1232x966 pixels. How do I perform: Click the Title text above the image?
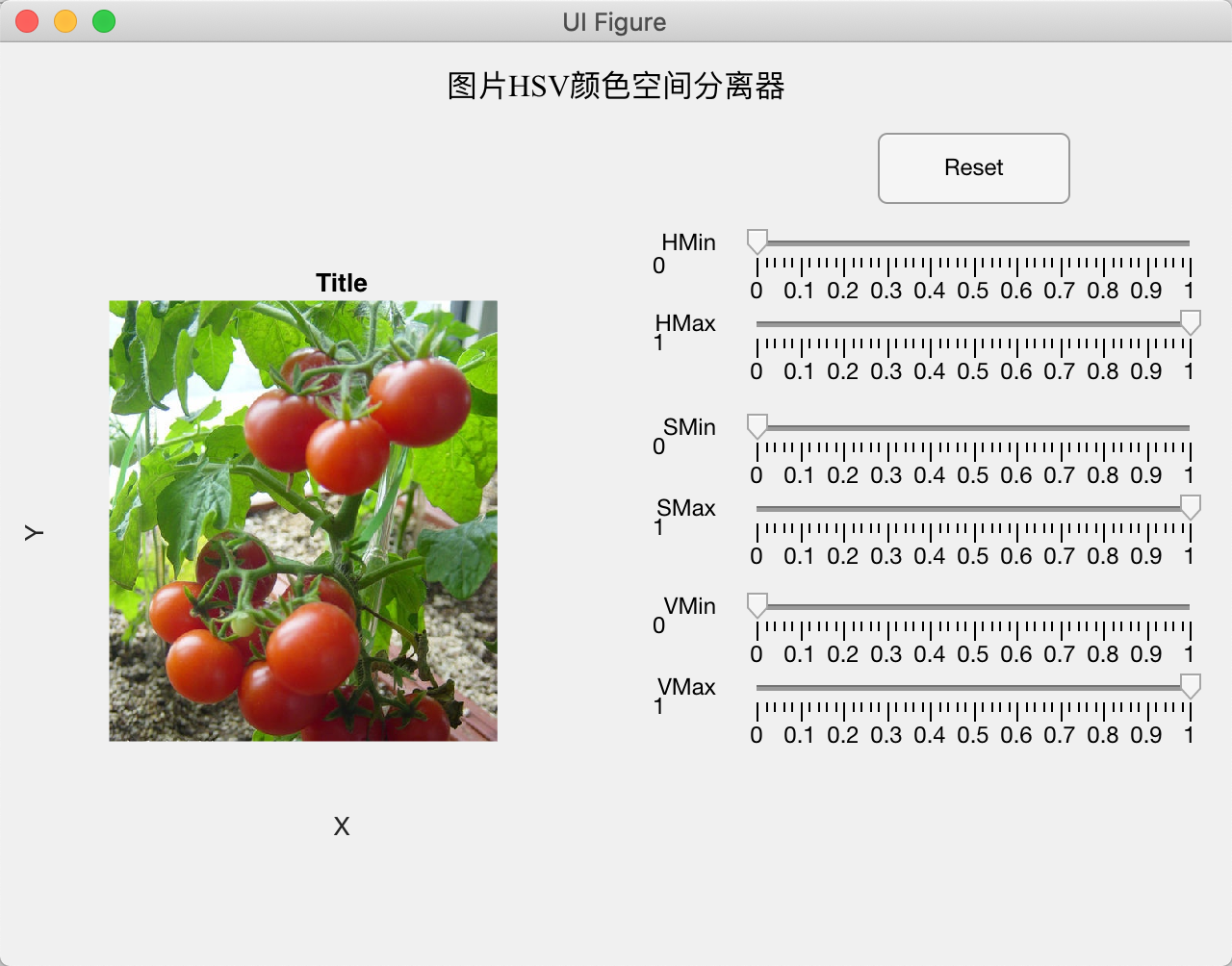point(341,283)
